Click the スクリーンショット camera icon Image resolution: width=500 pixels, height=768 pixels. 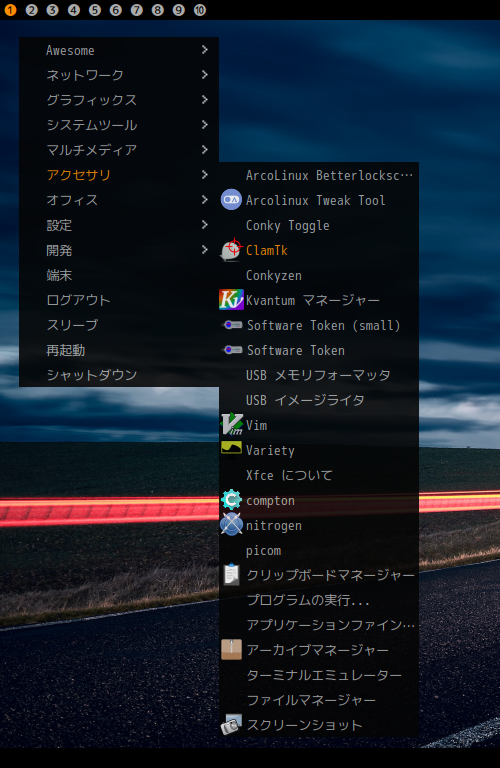point(231,725)
